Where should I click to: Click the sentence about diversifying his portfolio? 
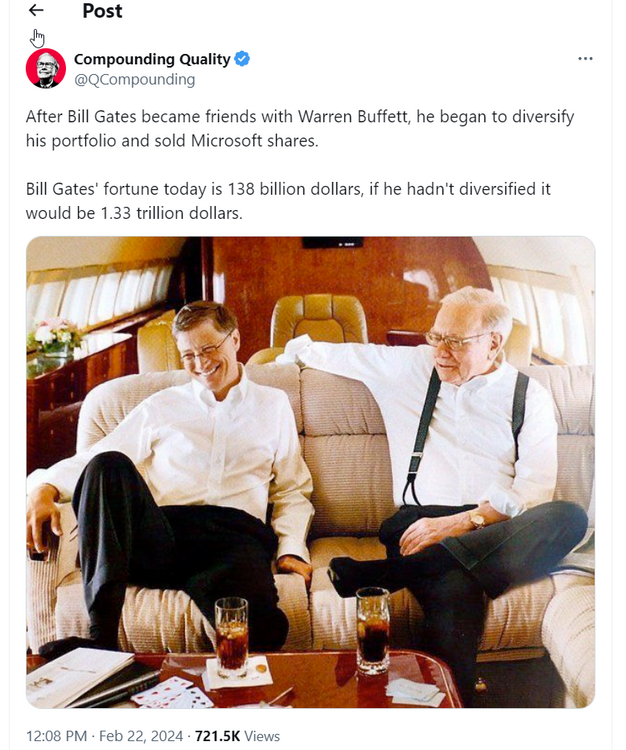point(300,129)
